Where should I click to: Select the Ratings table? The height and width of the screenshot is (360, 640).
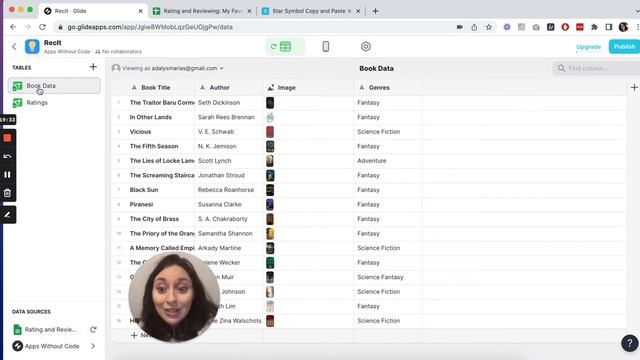coord(54,102)
